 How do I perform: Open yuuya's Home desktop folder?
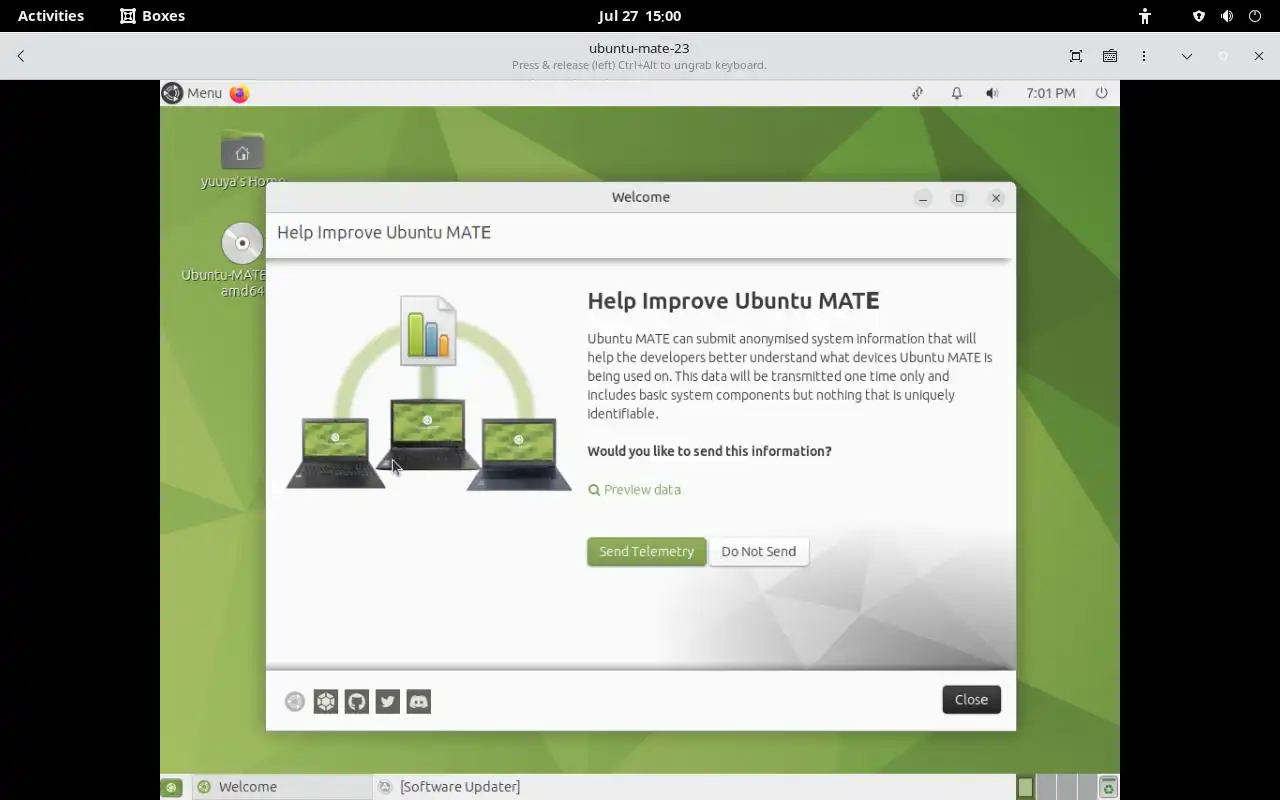[242, 160]
